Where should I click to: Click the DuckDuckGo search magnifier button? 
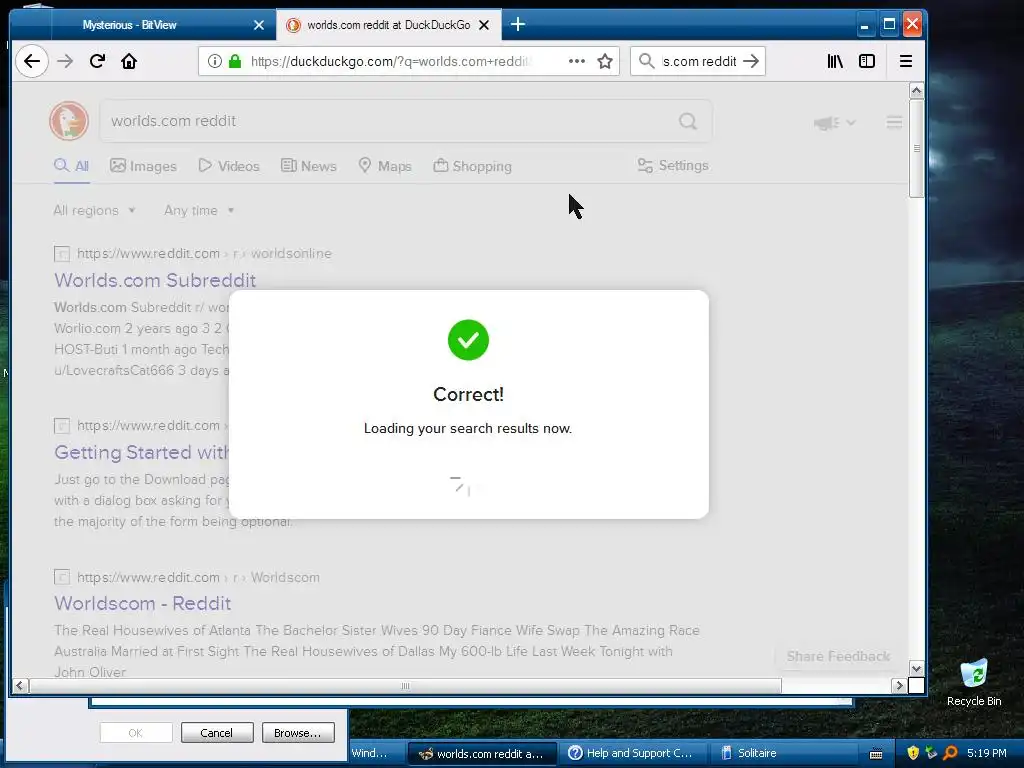688,121
